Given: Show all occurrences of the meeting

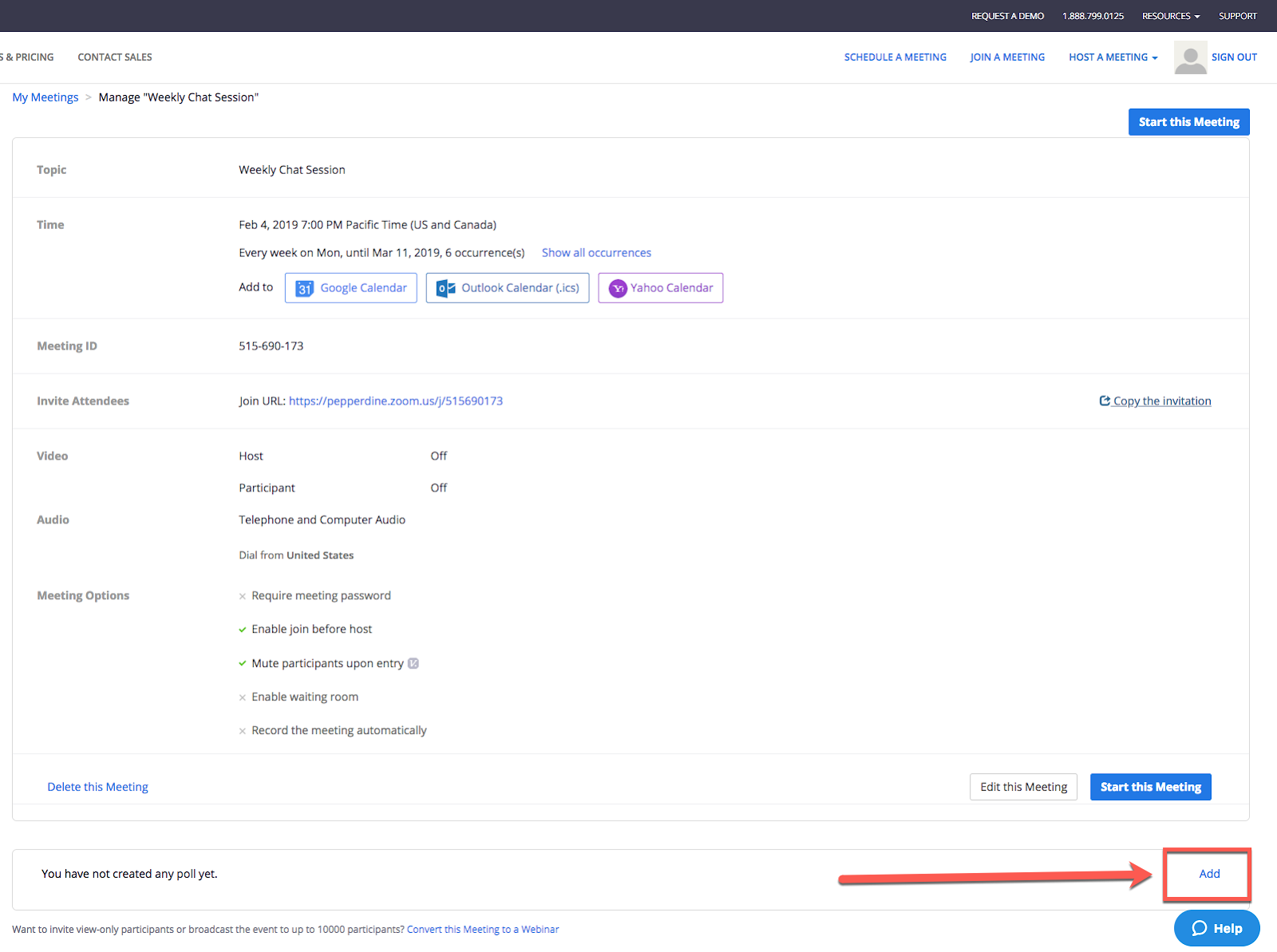Looking at the screenshot, I should click(596, 253).
